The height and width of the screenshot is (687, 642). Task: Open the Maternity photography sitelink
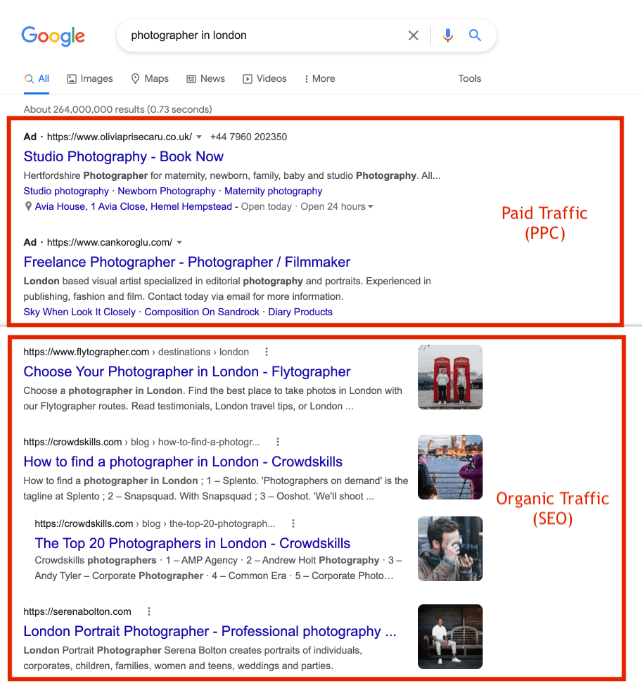pyautogui.click(x=273, y=191)
